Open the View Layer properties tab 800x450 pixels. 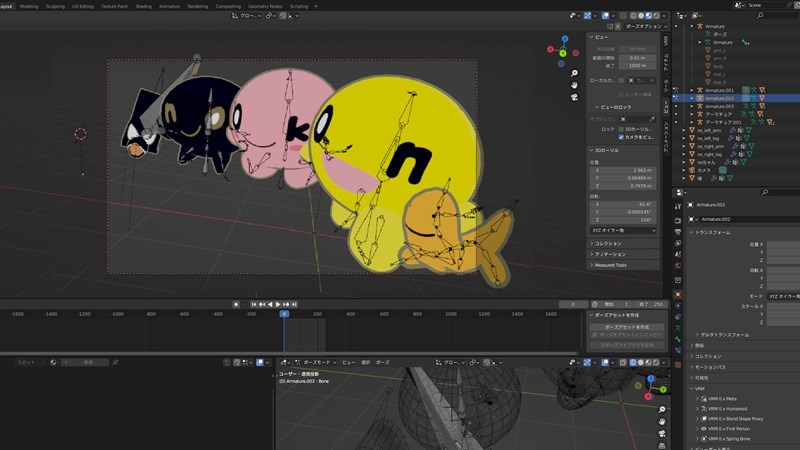coord(678,243)
